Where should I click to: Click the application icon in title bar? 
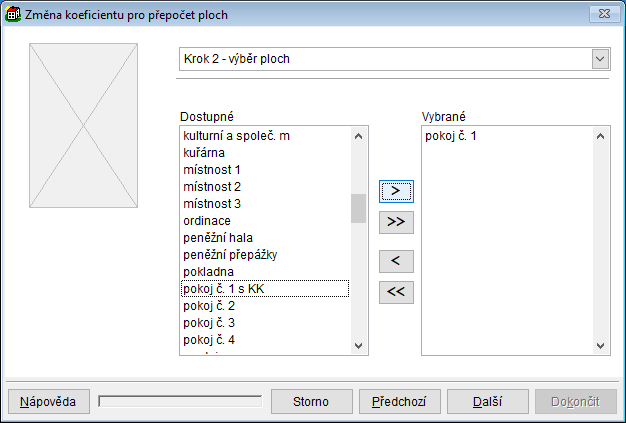point(14,14)
